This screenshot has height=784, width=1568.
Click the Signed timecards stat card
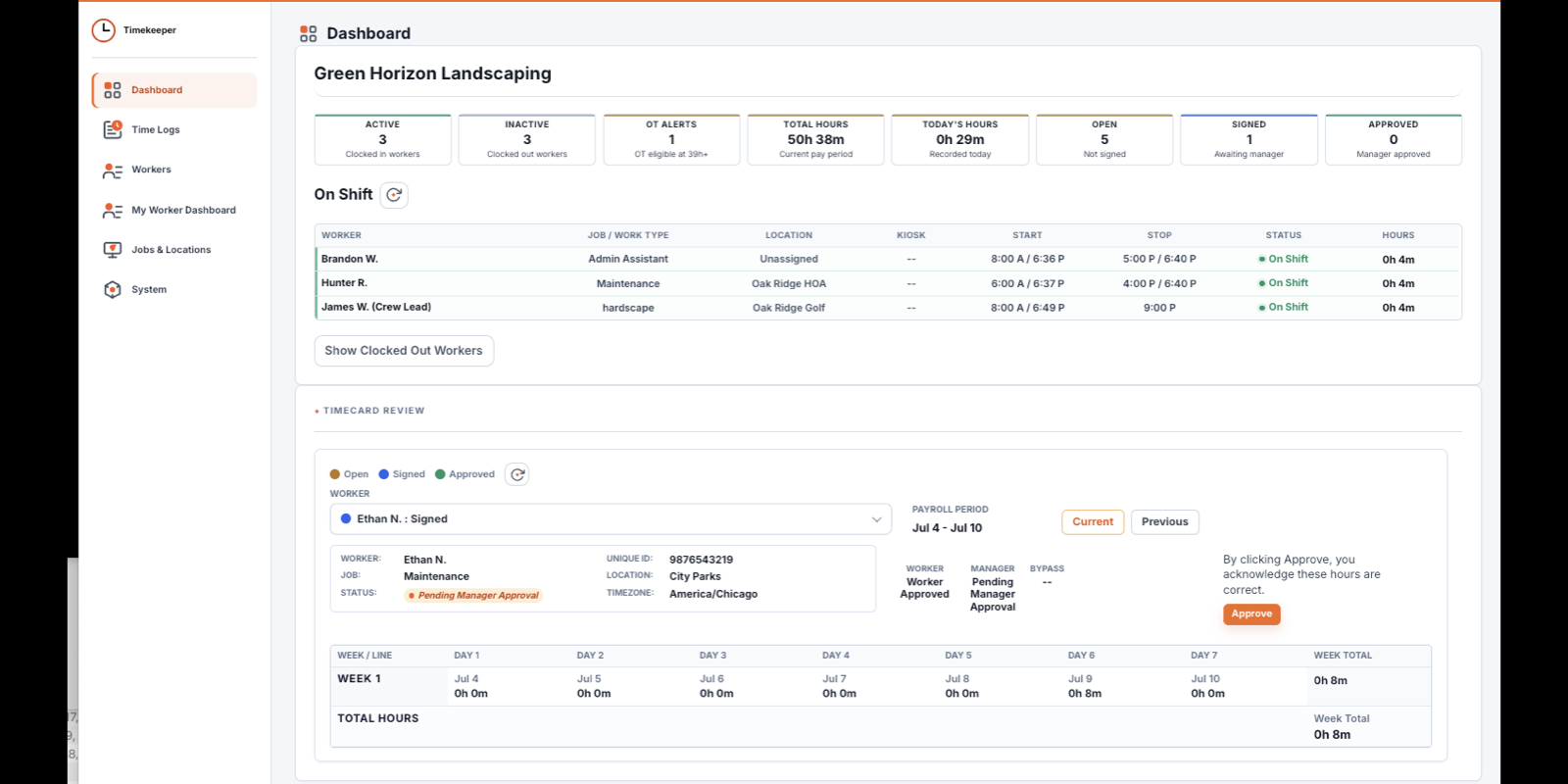click(1249, 140)
